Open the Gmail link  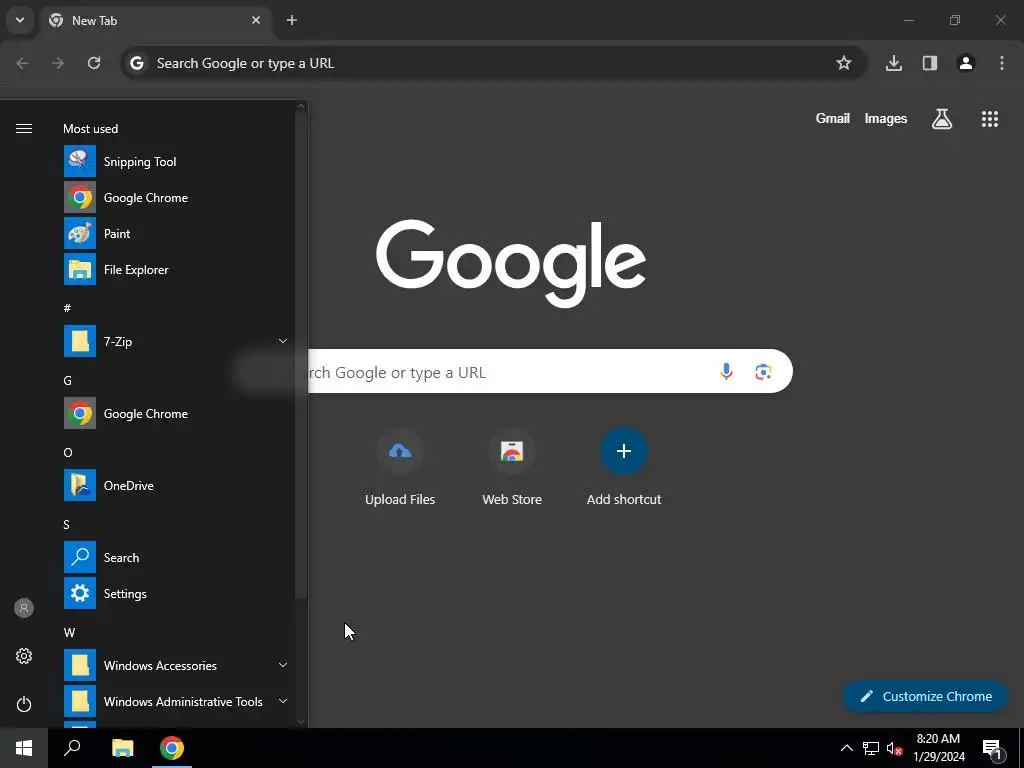tap(833, 118)
